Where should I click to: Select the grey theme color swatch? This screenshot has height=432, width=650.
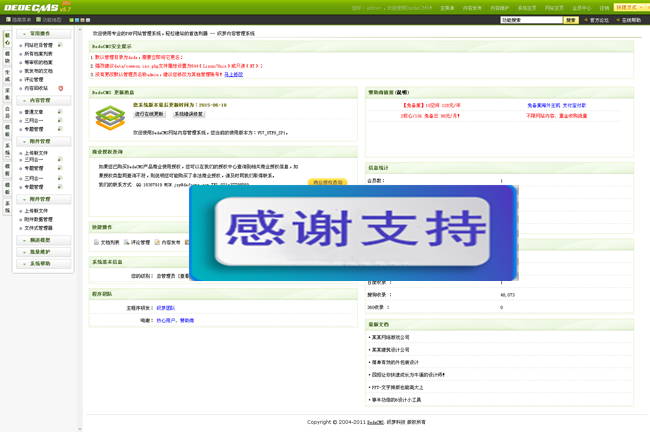click(87, 20)
